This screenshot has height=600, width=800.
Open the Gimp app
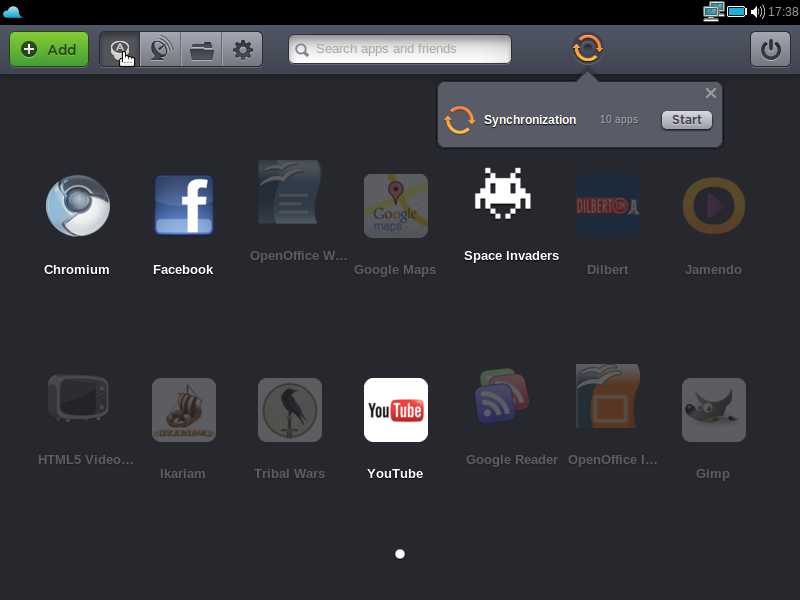tap(713, 410)
